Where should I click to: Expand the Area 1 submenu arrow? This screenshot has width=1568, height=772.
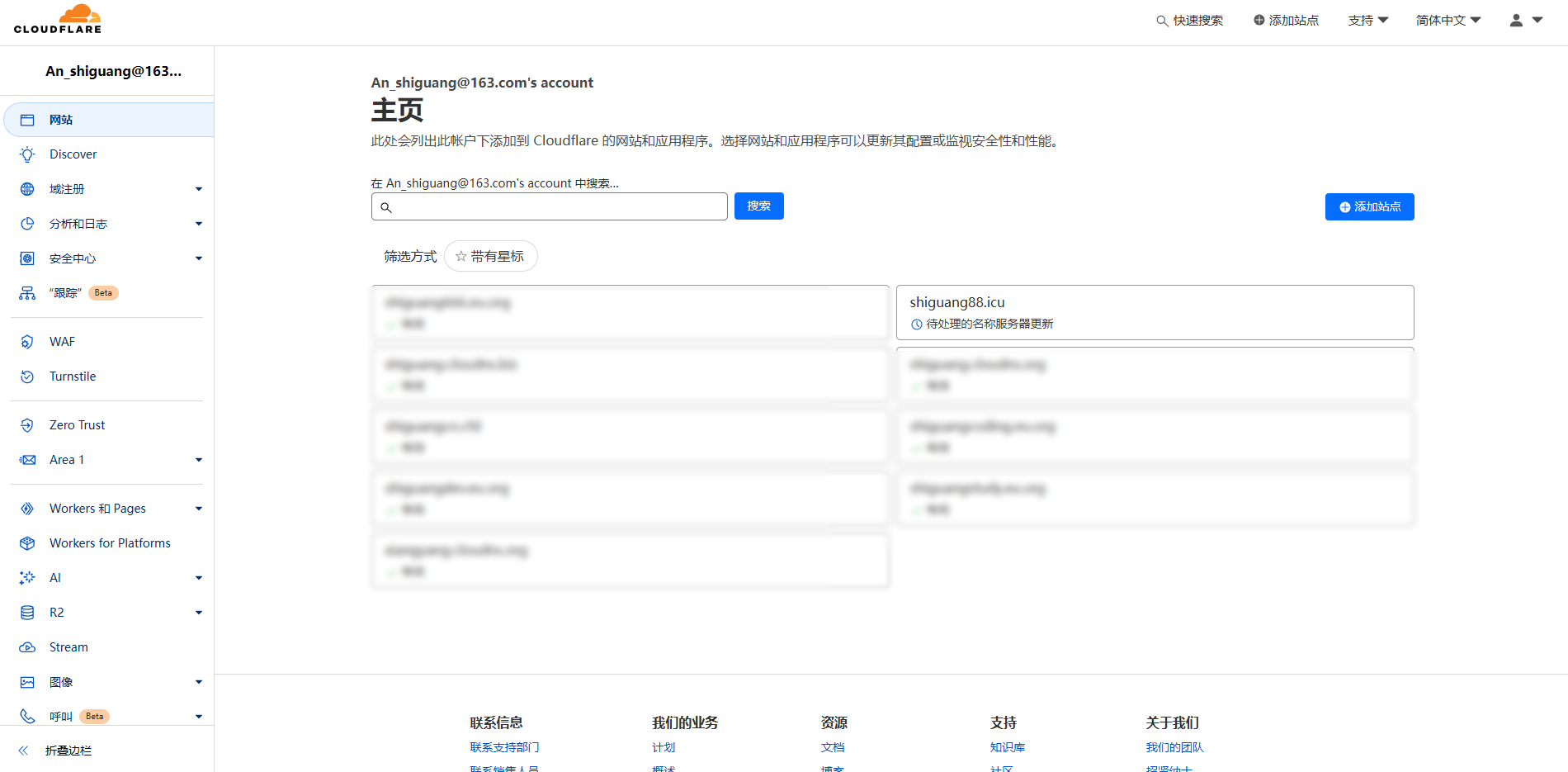[199, 460]
